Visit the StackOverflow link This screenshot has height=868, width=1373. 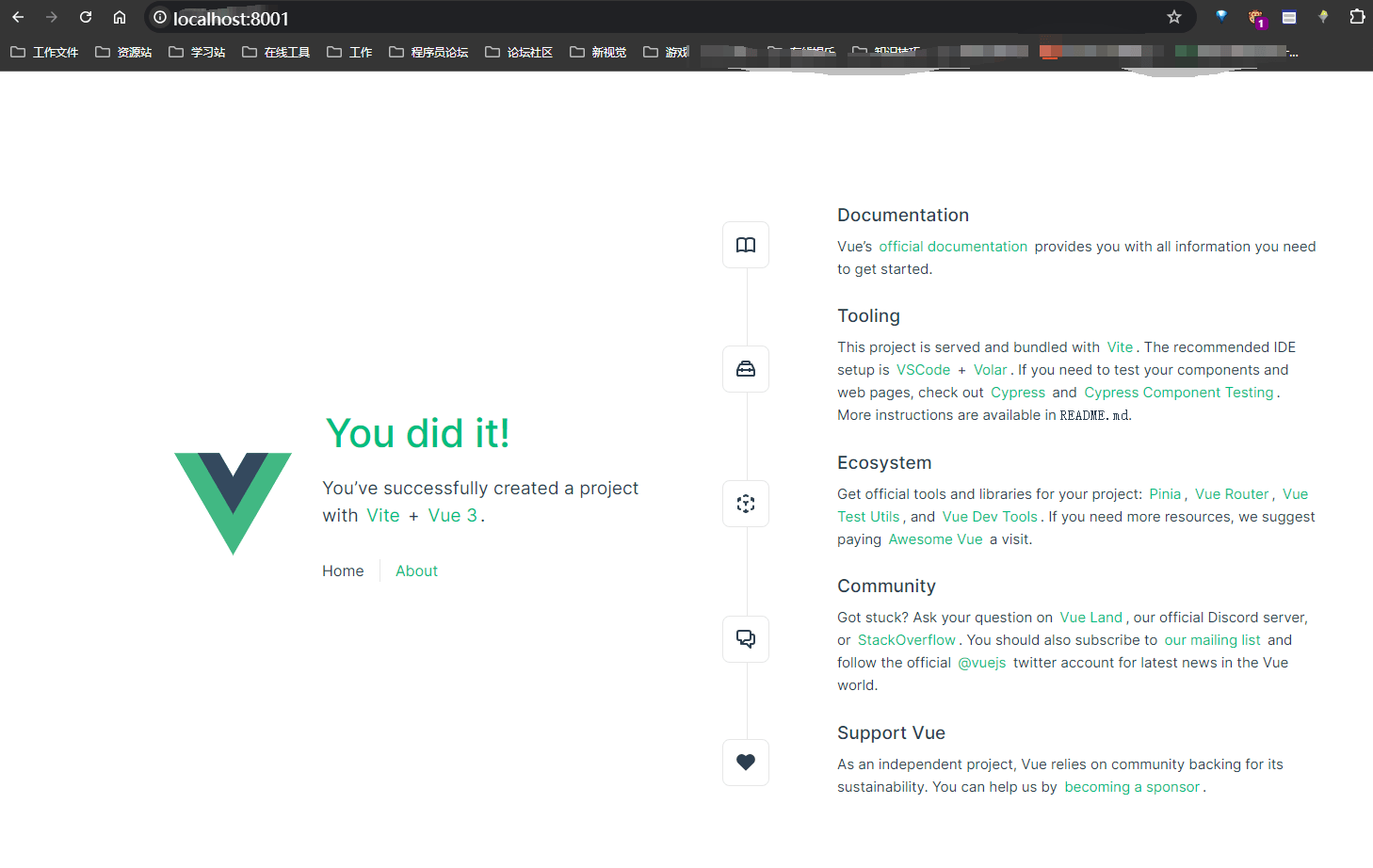pyautogui.click(x=906, y=640)
